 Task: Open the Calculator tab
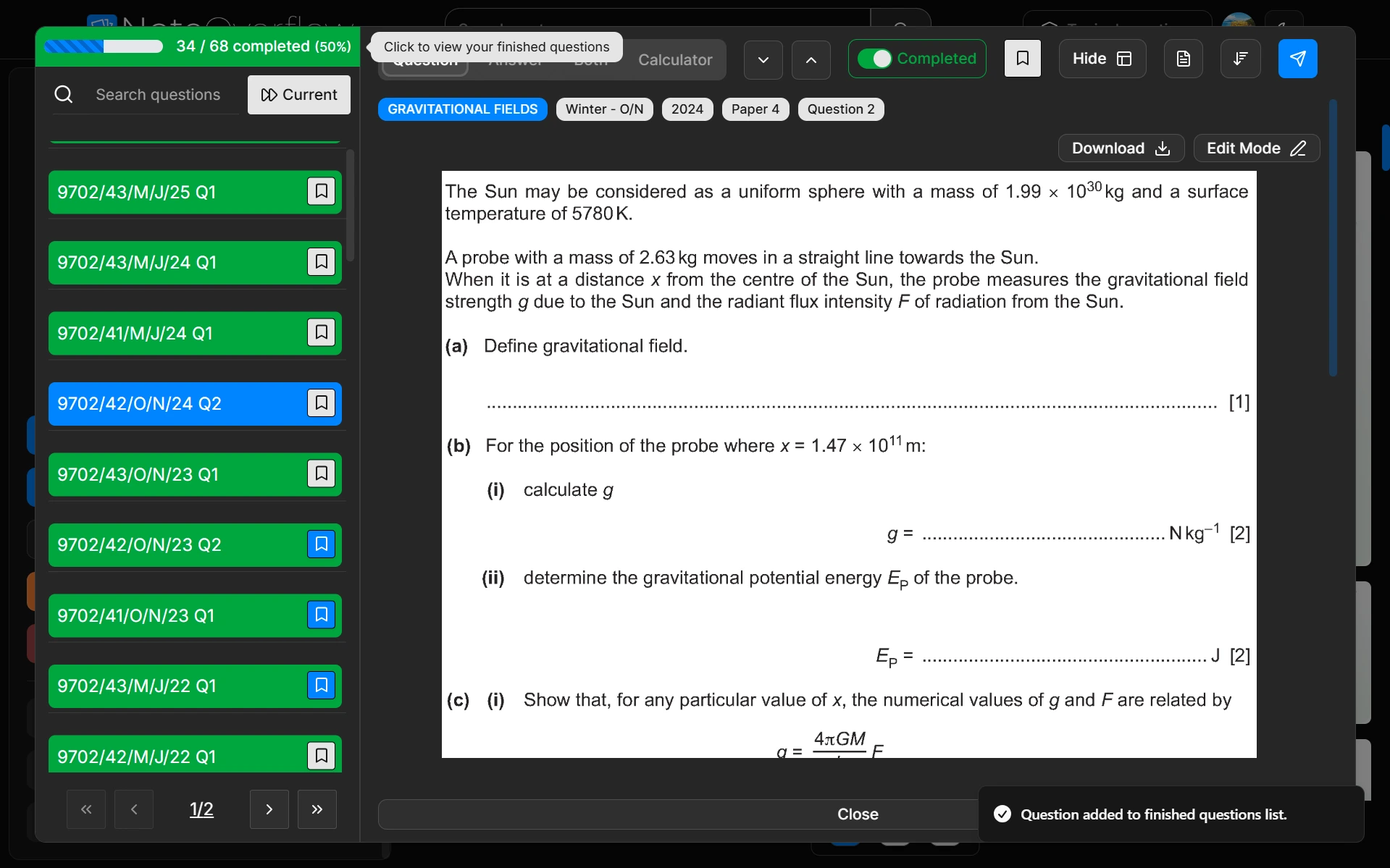click(674, 60)
